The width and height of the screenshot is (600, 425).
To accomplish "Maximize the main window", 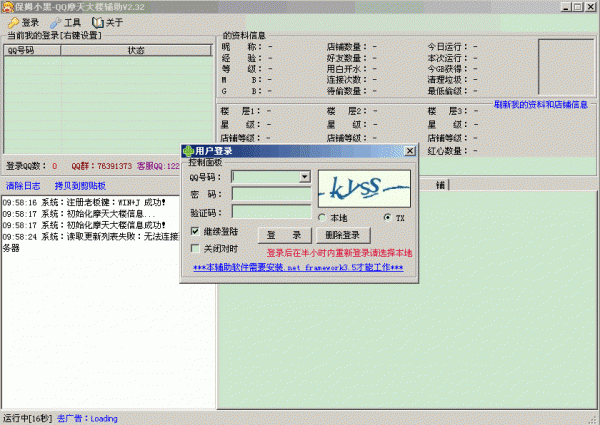I will tap(578, 7).
